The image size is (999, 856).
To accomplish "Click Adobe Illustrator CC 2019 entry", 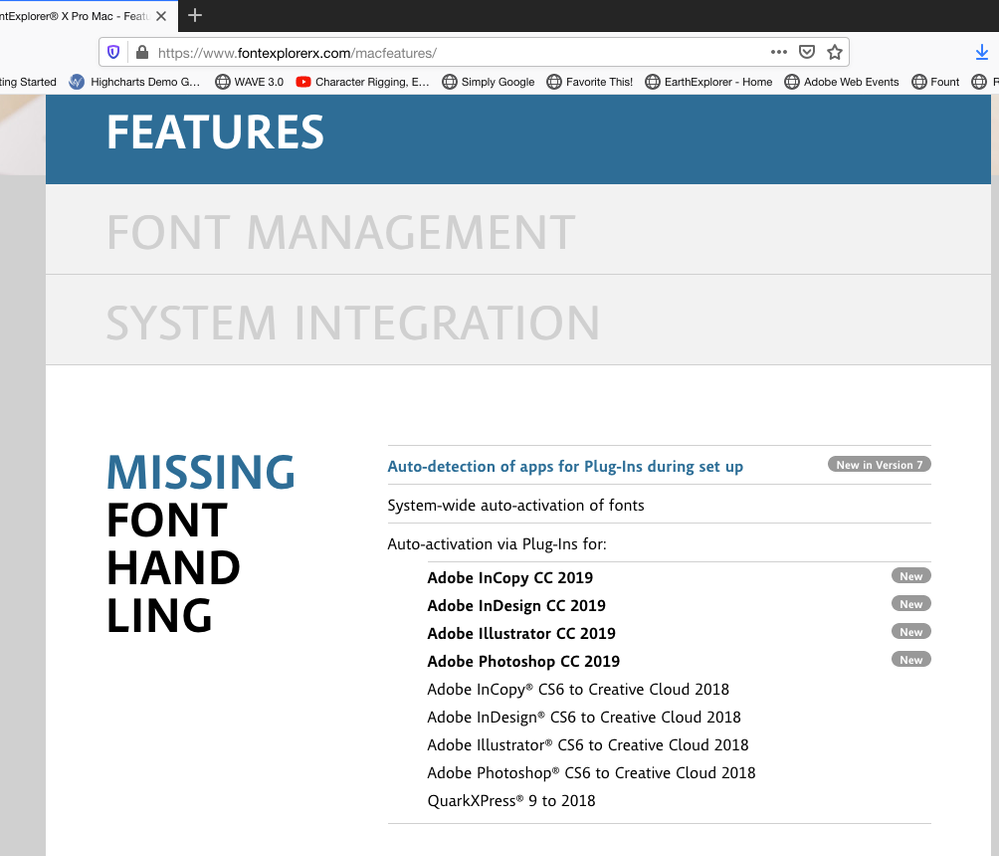I will (x=521, y=634).
